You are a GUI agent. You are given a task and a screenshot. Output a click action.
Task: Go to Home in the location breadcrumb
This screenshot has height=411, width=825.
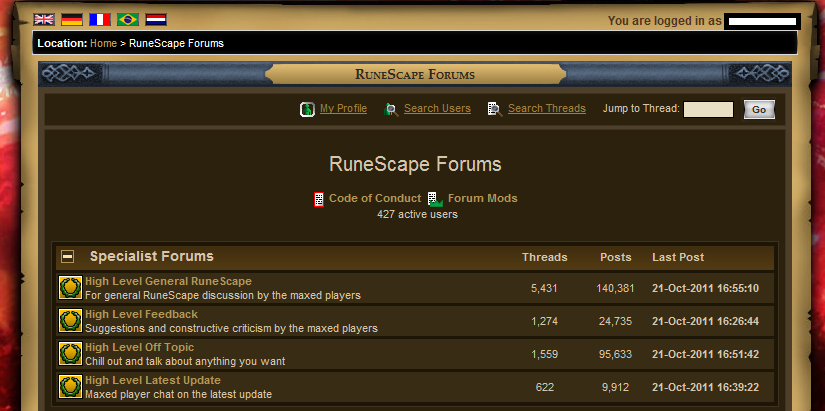103,43
